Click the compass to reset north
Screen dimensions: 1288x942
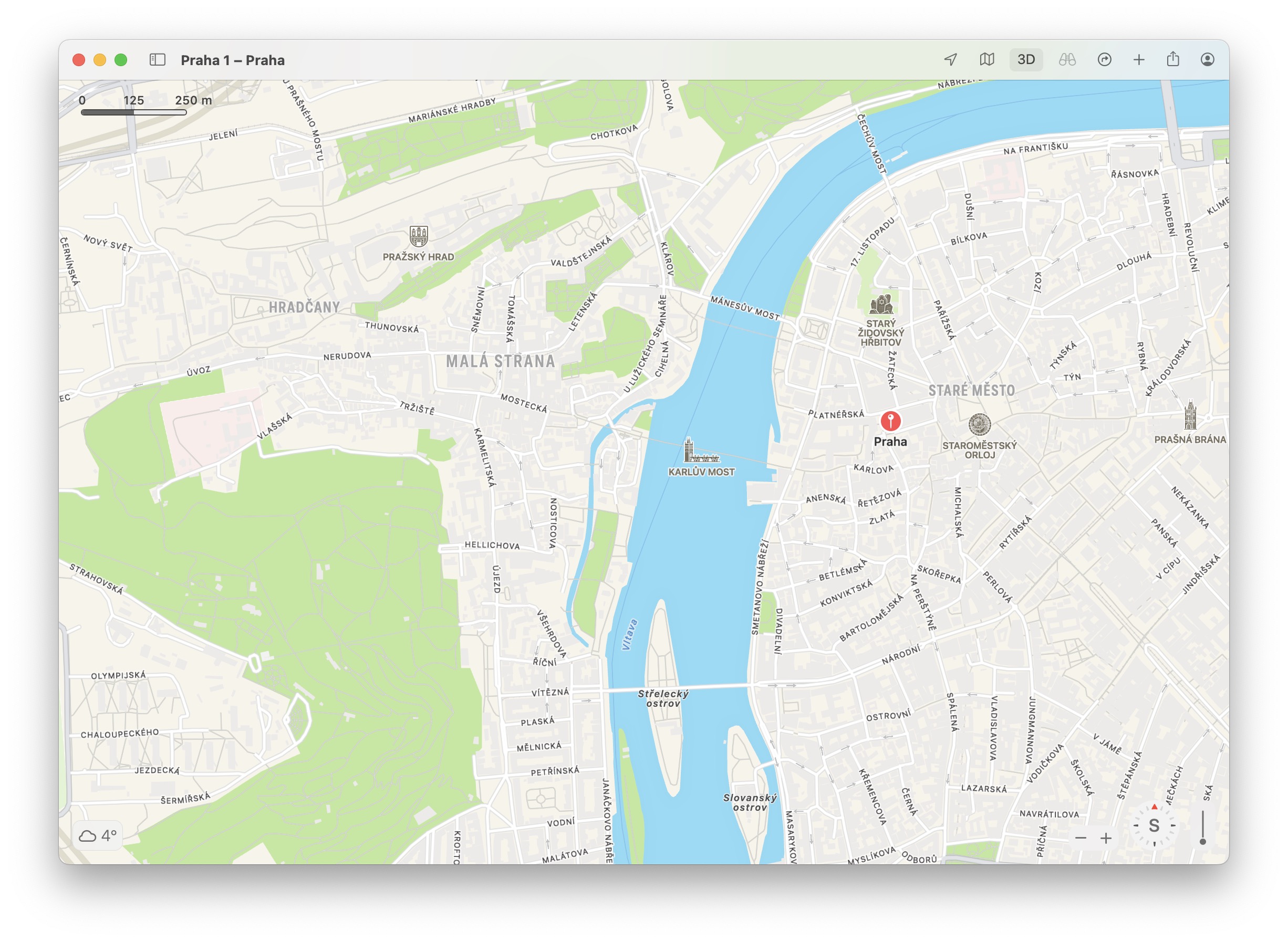tap(1154, 825)
